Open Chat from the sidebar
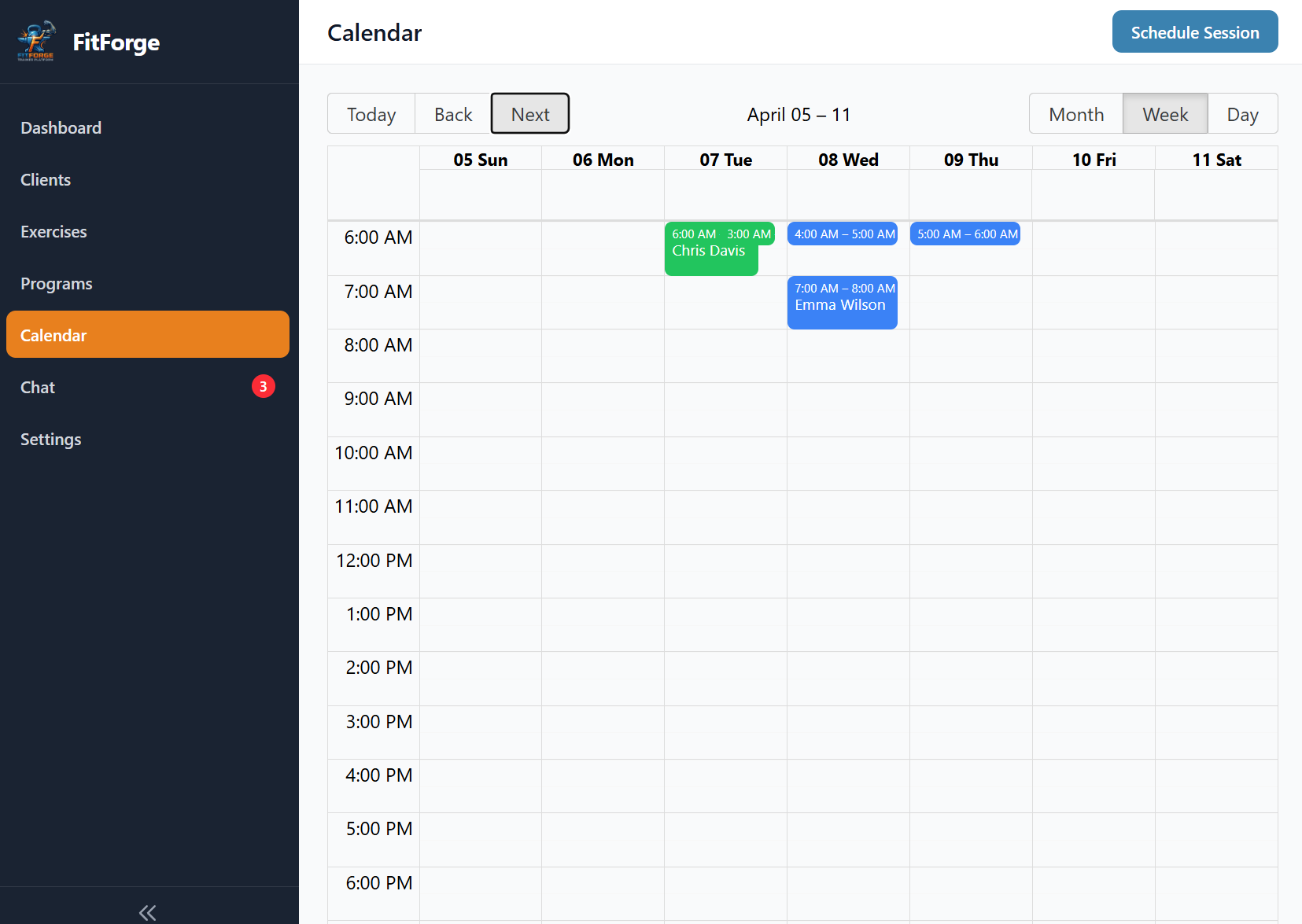 coord(37,387)
